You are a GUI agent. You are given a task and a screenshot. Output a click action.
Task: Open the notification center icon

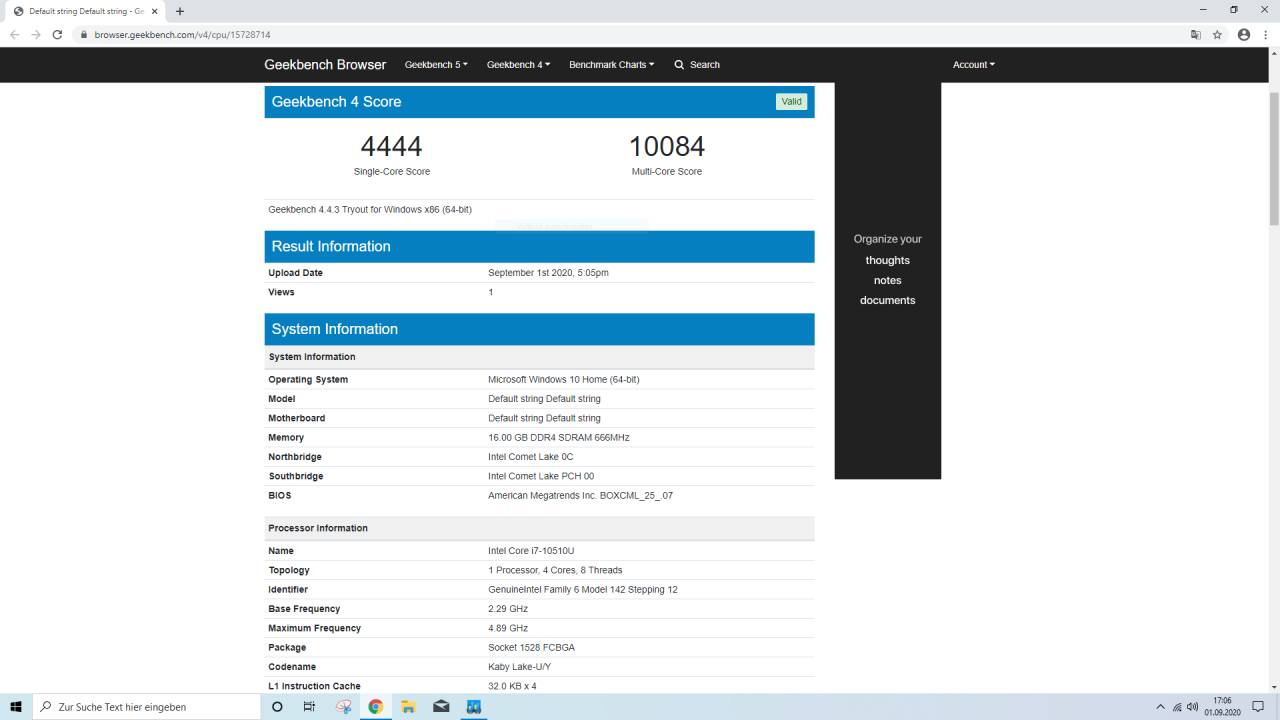pos(1257,707)
